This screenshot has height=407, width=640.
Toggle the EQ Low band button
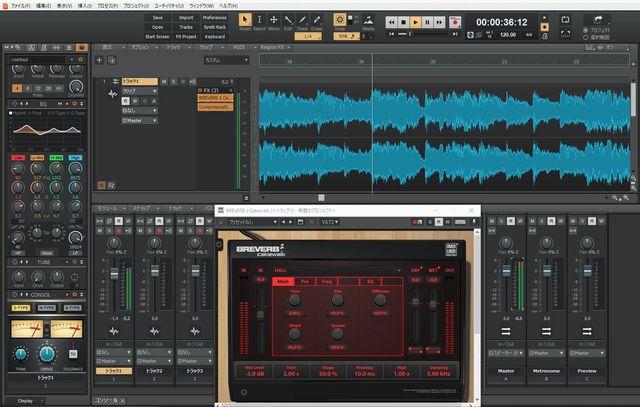pyautogui.click(x=18, y=158)
